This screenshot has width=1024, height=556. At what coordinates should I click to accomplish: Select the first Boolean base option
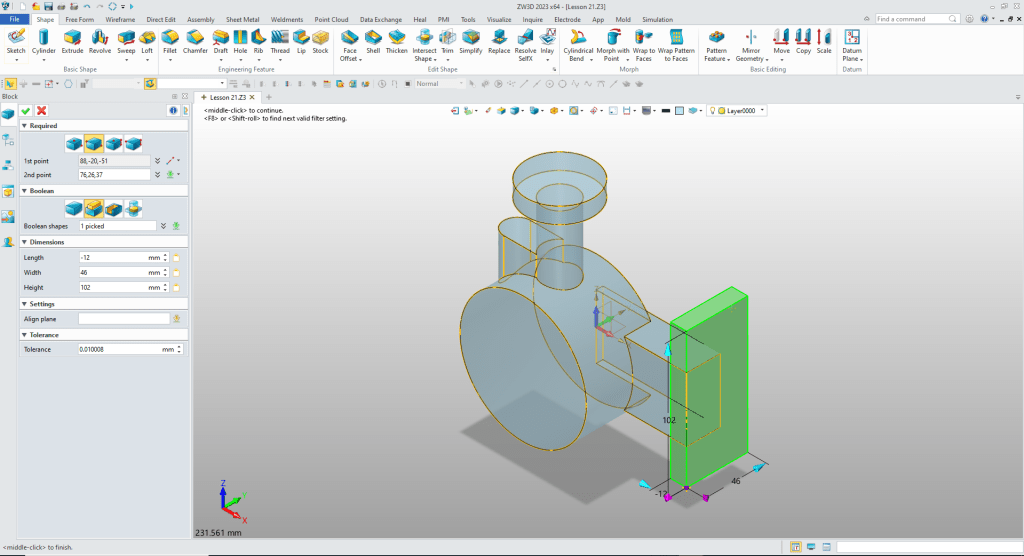click(x=74, y=208)
